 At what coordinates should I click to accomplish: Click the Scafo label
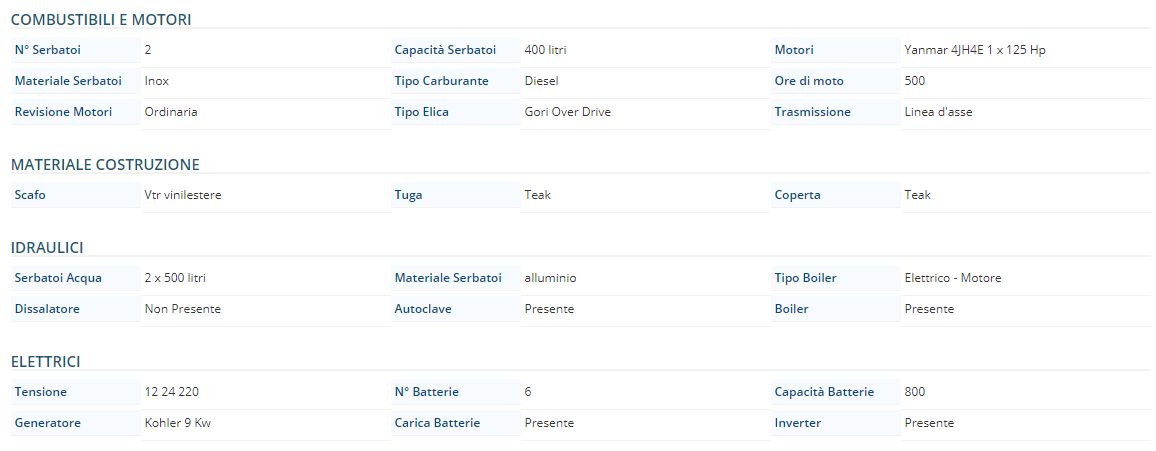tap(30, 195)
